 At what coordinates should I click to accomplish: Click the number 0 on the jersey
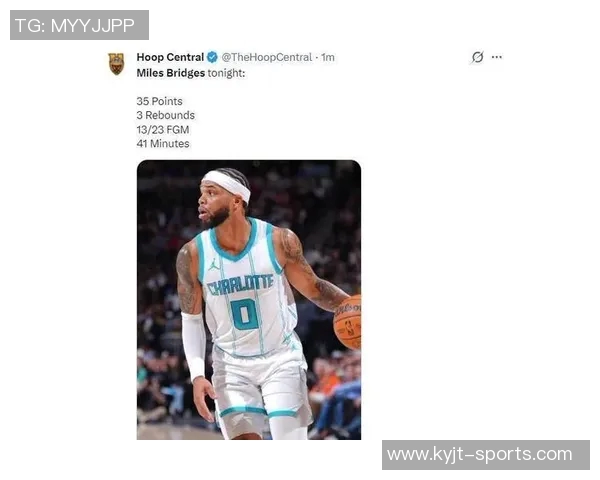coord(245,314)
